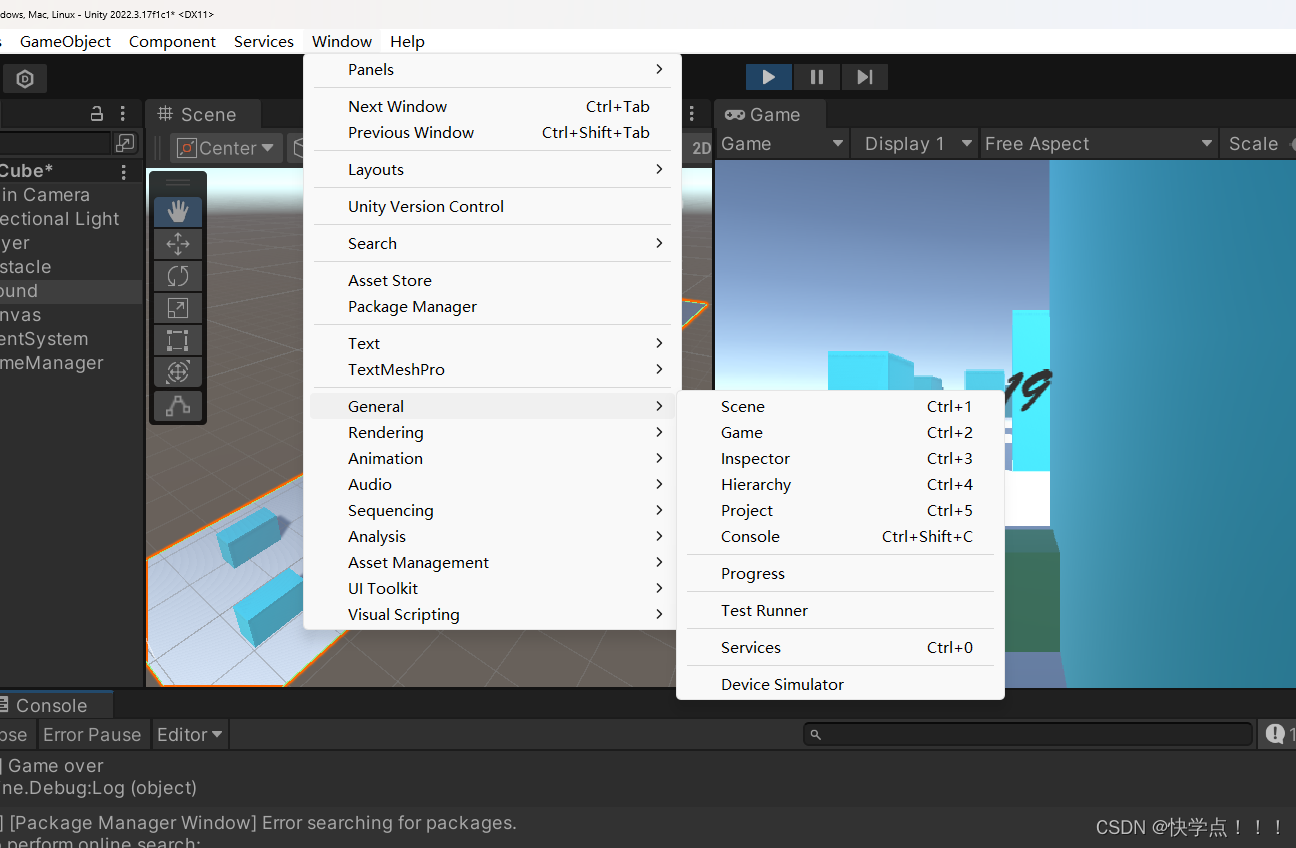Select the Hand (View) tool
Viewport: 1296px width, 848px height.
tap(177, 211)
